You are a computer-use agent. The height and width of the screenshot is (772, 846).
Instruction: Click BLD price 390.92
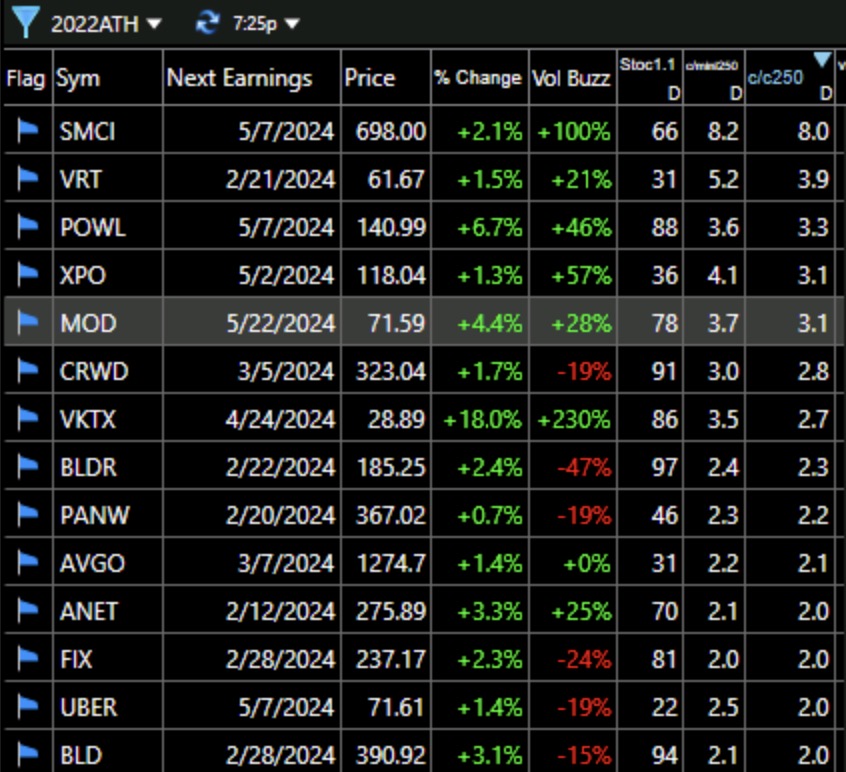coord(391,755)
